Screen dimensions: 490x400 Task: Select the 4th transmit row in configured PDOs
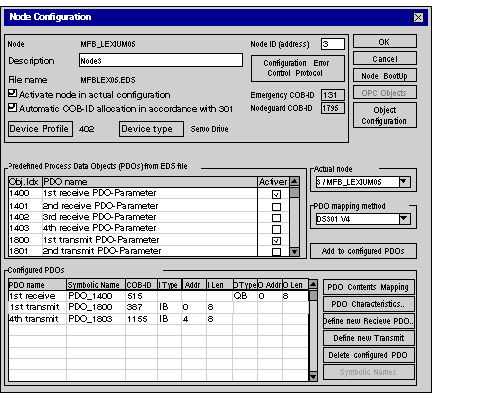point(158,319)
